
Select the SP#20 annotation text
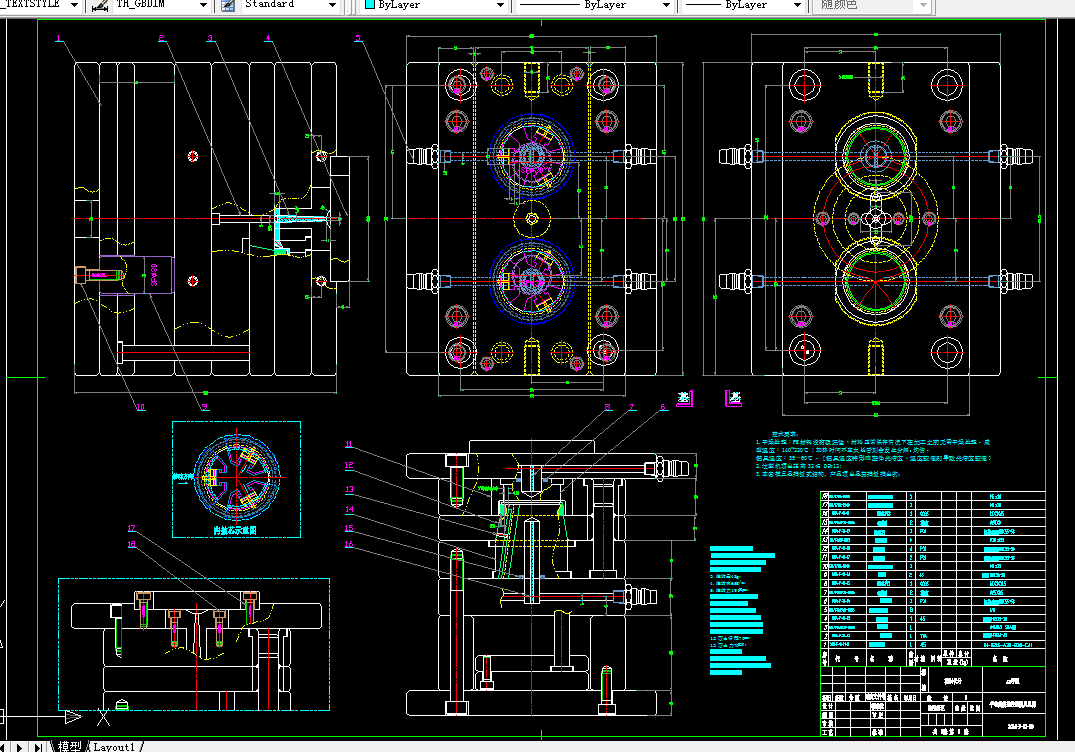click(x=154, y=275)
